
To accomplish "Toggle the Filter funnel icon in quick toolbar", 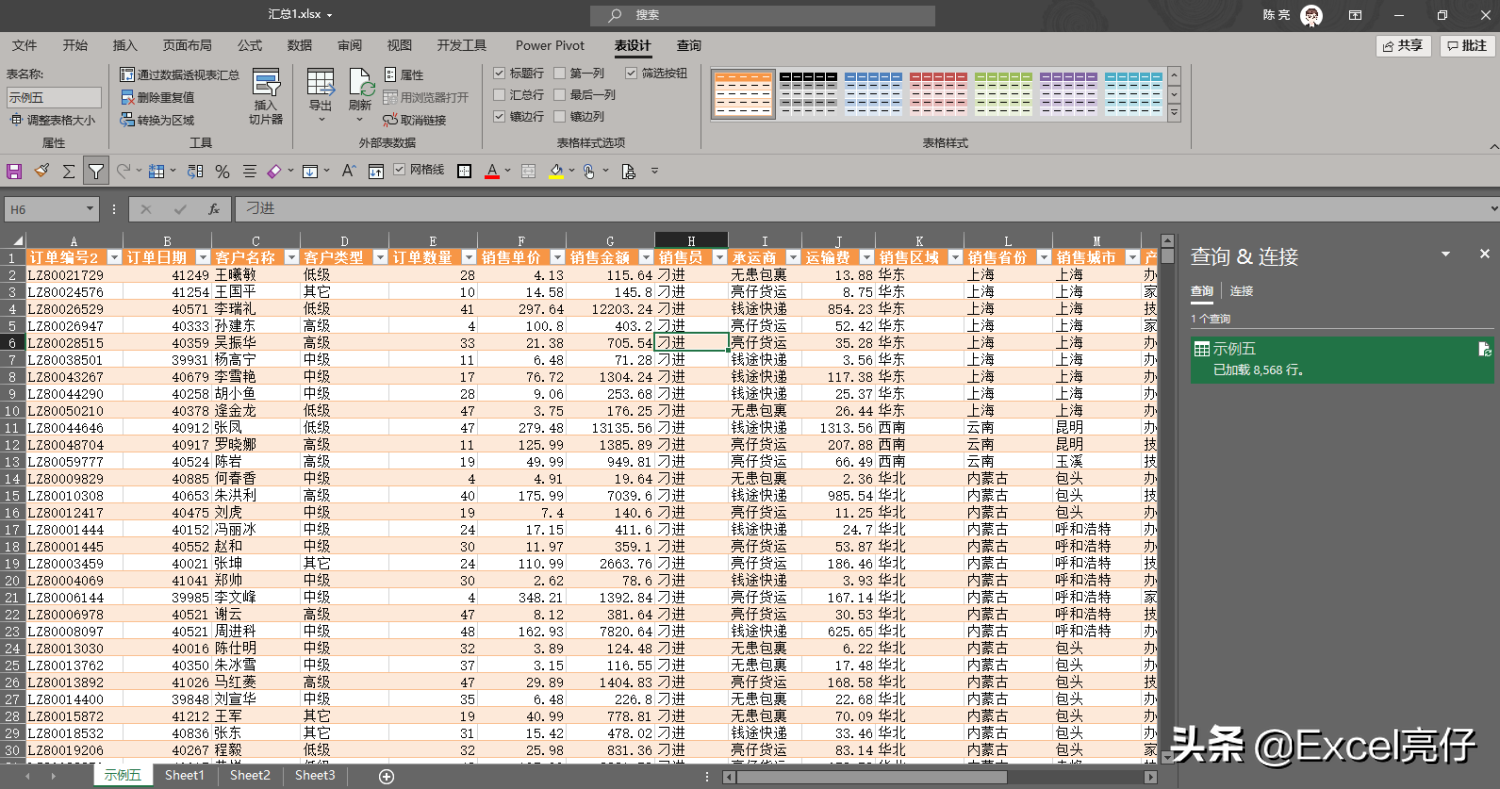I will click(x=95, y=171).
